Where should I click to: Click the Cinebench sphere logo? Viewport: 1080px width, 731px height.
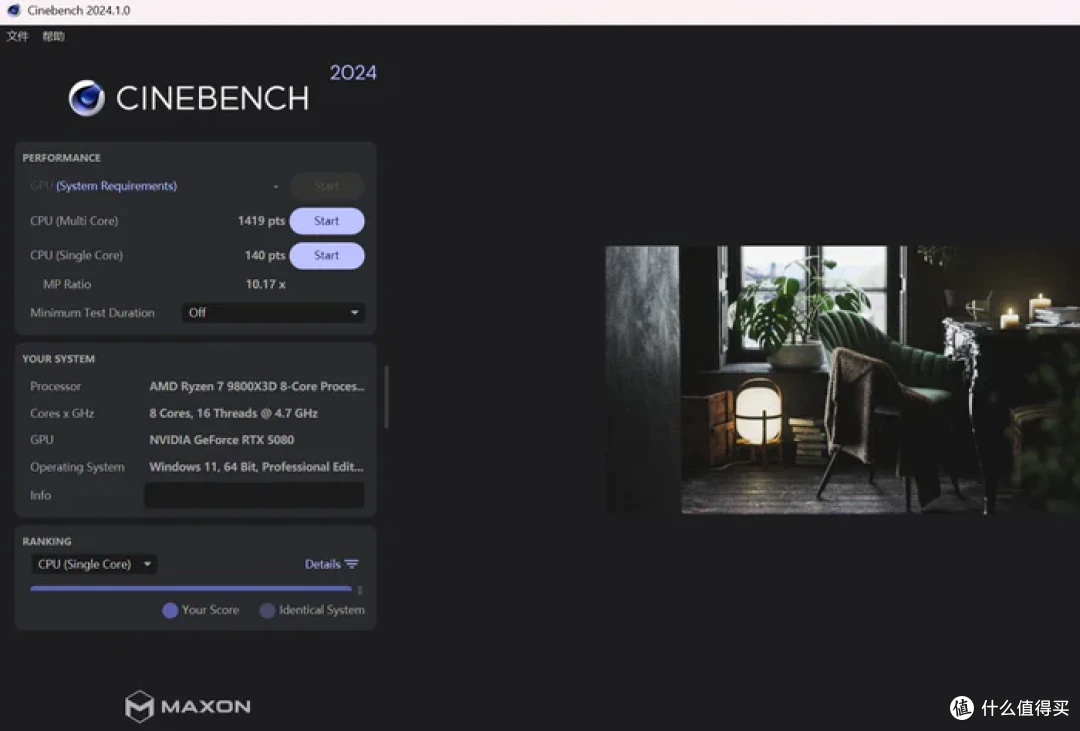(87, 98)
